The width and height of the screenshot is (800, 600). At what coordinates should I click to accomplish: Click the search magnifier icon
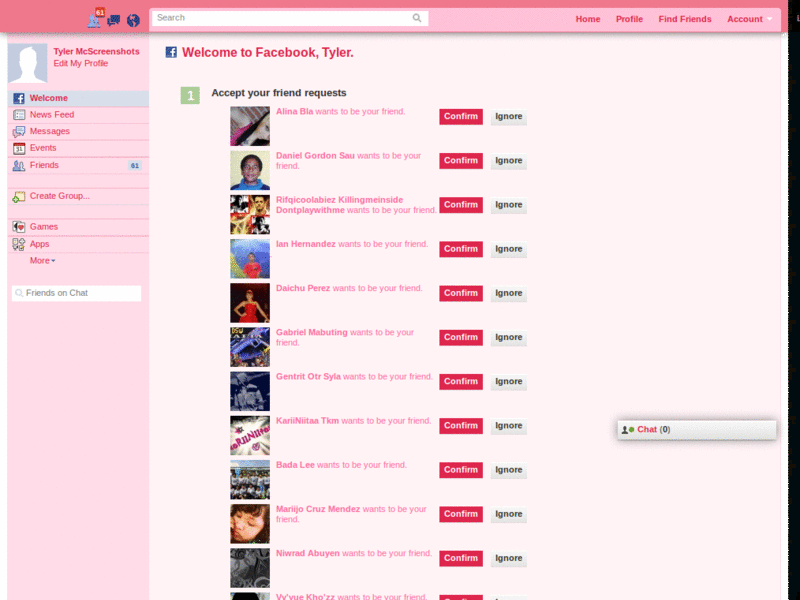click(x=417, y=18)
